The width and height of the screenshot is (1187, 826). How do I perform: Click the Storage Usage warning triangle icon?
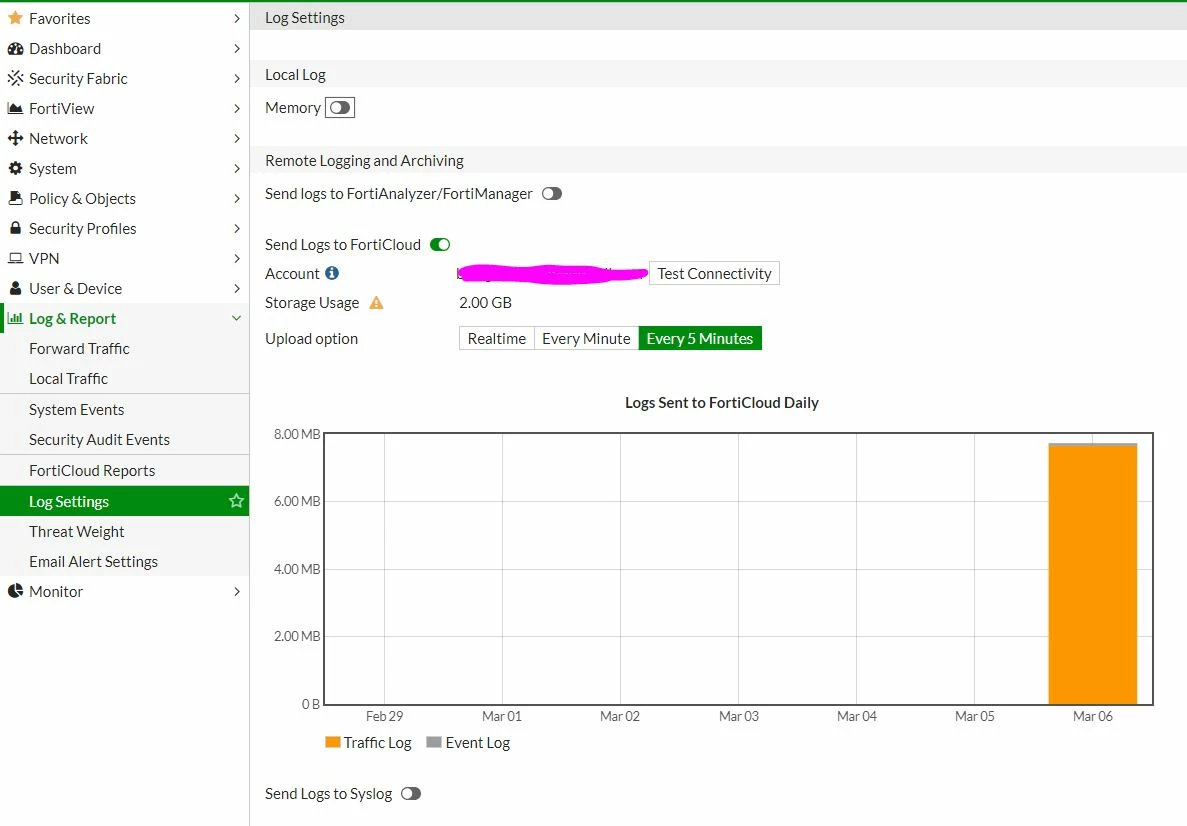point(376,303)
